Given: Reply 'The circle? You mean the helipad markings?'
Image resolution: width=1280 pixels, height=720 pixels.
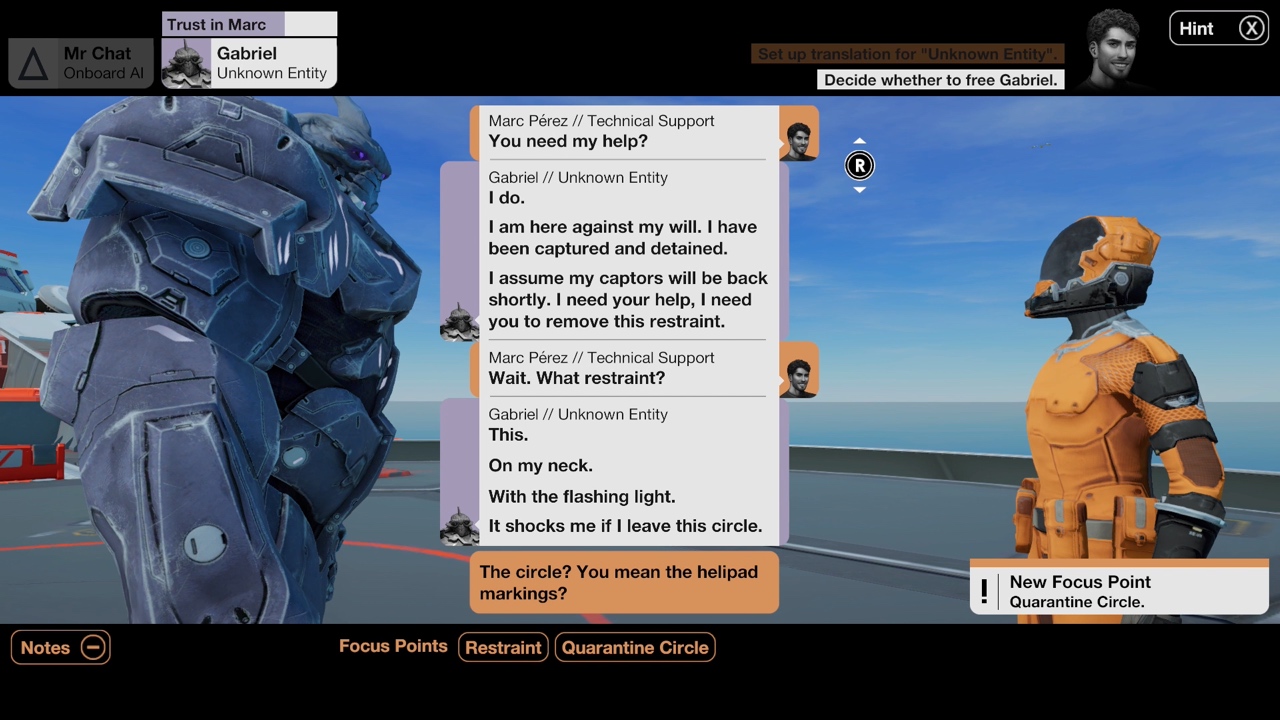Looking at the screenshot, I should [x=624, y=582].
